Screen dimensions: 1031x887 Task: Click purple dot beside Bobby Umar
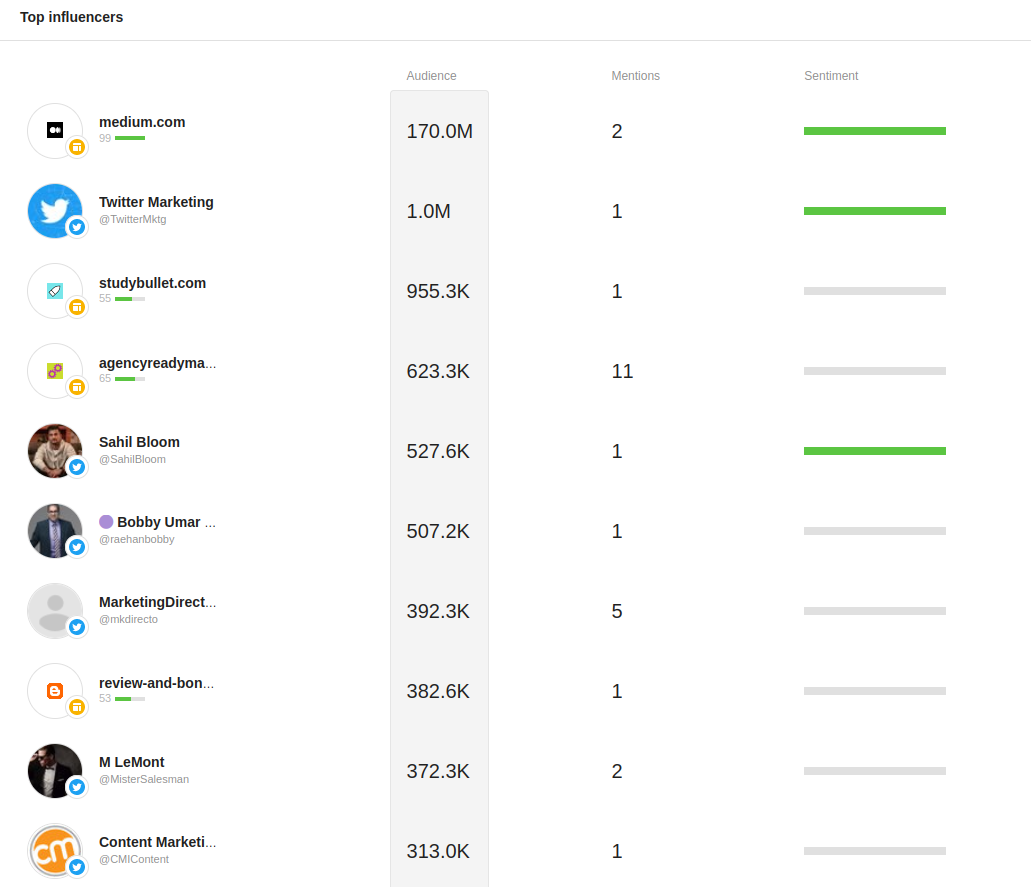pyautogui.click(x=106, y=522)
